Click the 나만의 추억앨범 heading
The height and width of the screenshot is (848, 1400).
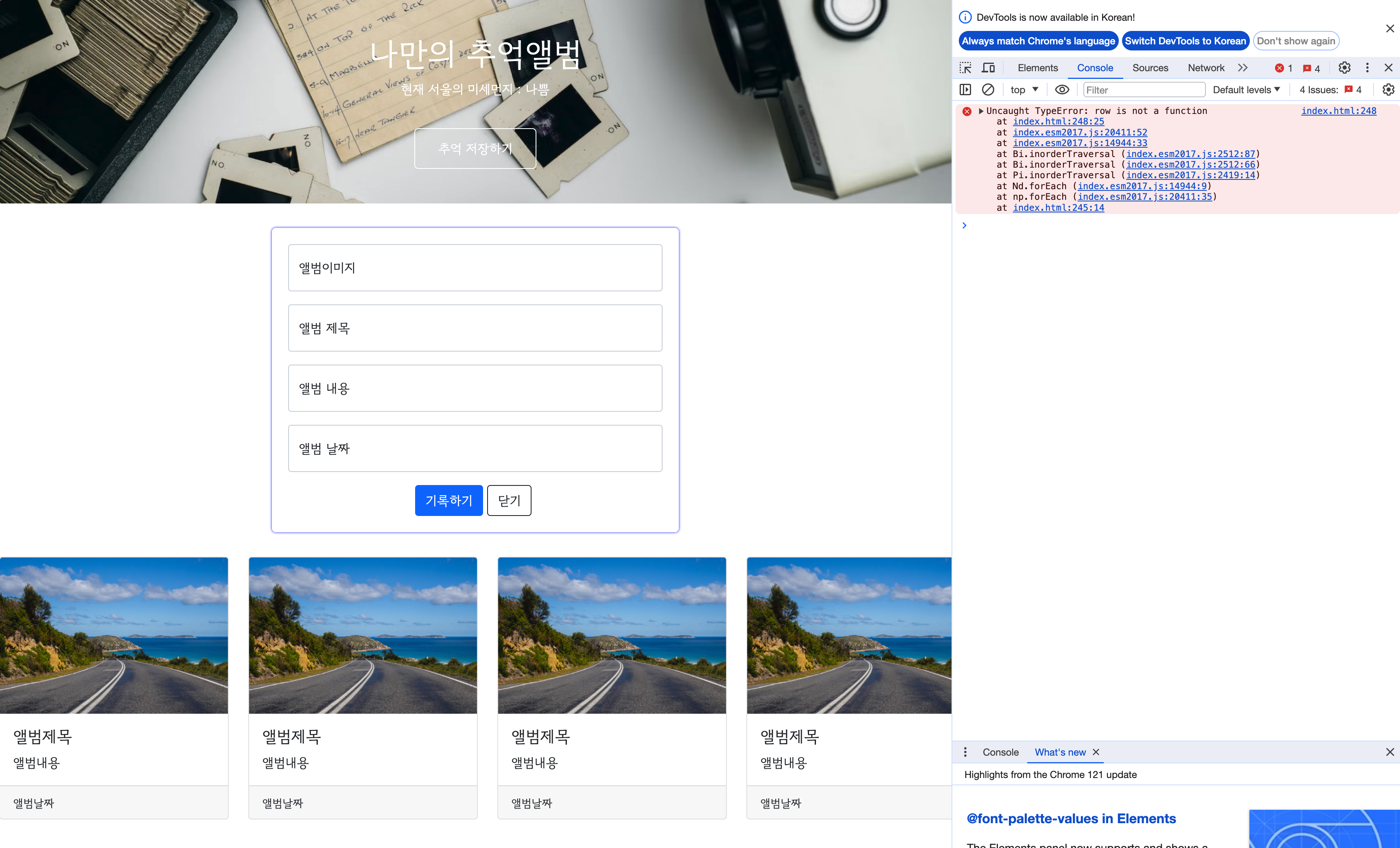[x=475, y=55]
